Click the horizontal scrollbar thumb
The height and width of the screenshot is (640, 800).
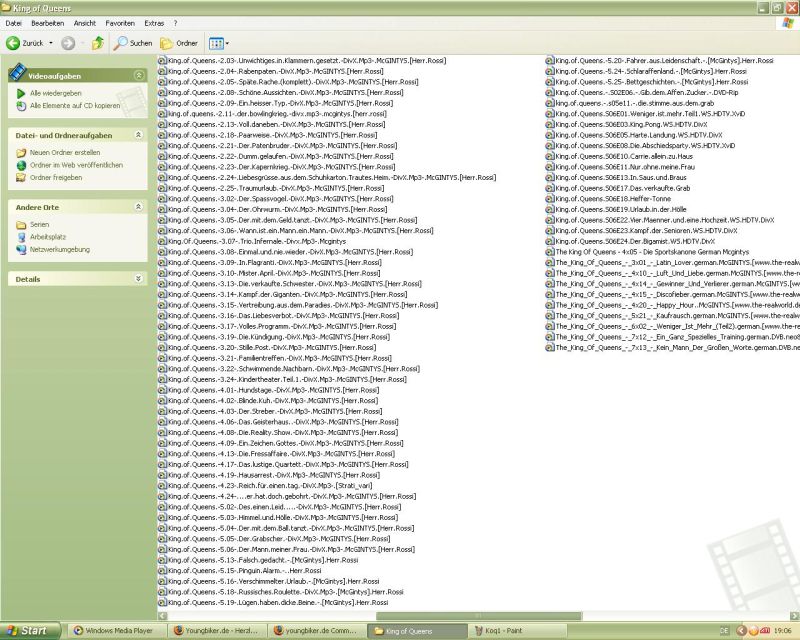tap(479, 616)
